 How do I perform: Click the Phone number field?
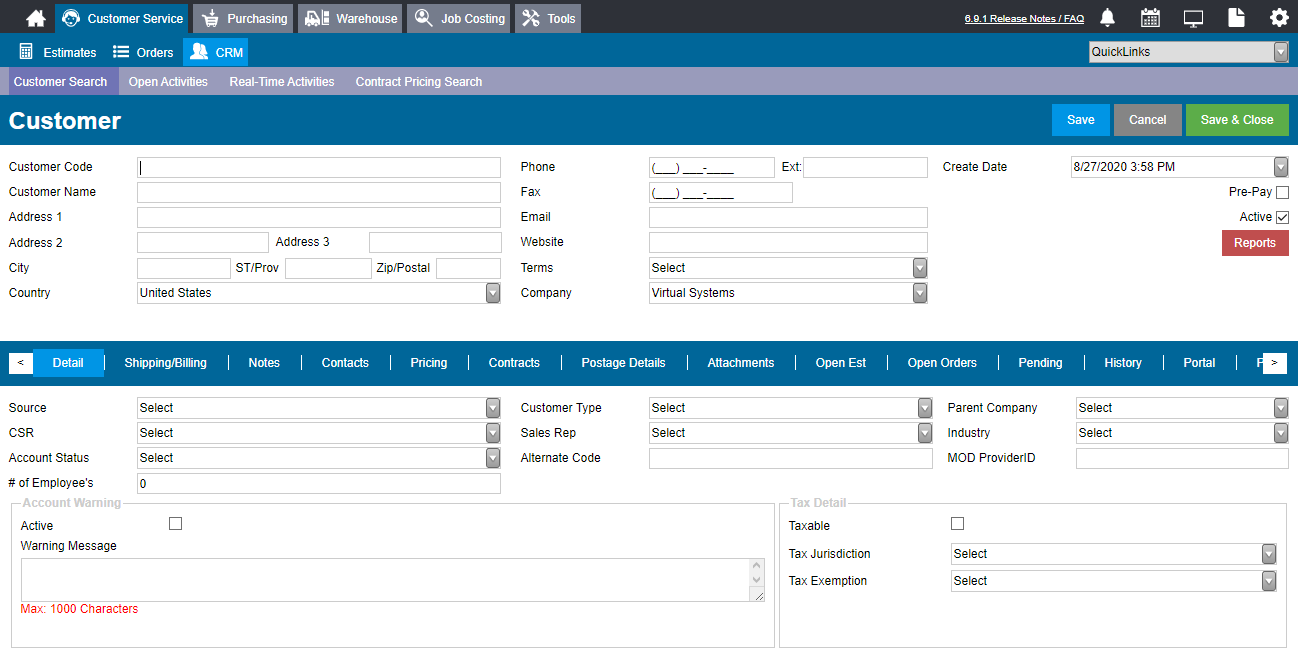click(x=712, y=167)
